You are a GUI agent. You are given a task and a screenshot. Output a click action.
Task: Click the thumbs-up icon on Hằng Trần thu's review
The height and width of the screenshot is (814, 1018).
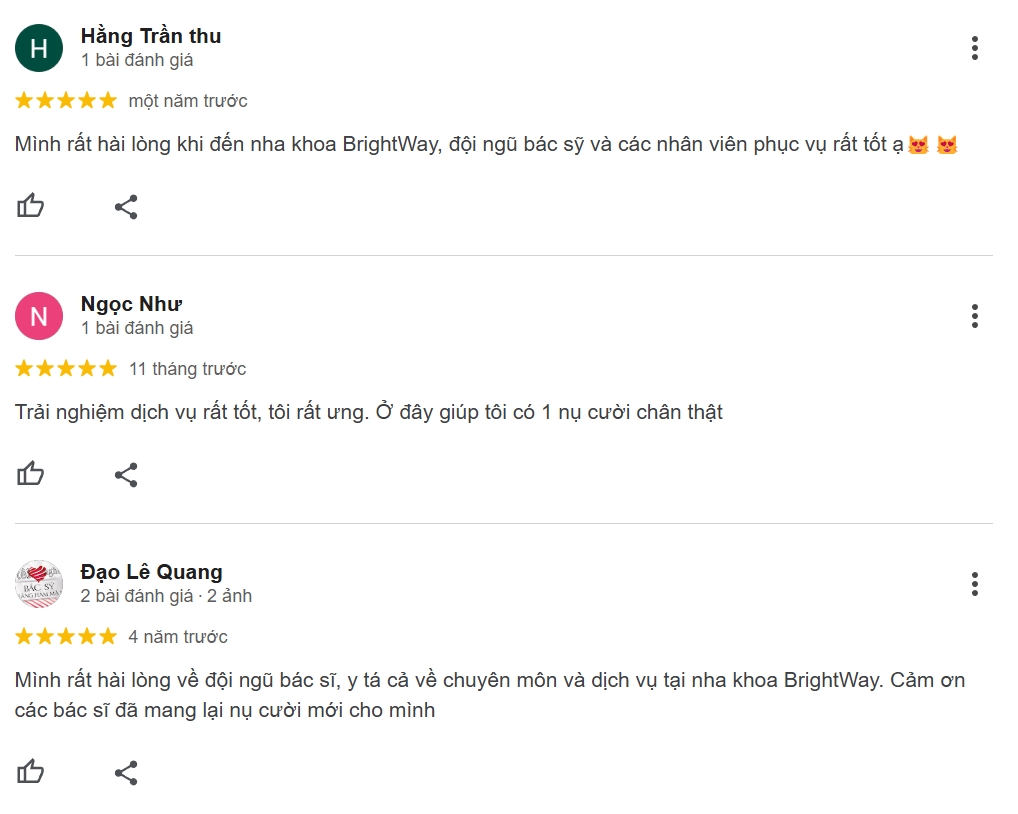click(31, 206)
